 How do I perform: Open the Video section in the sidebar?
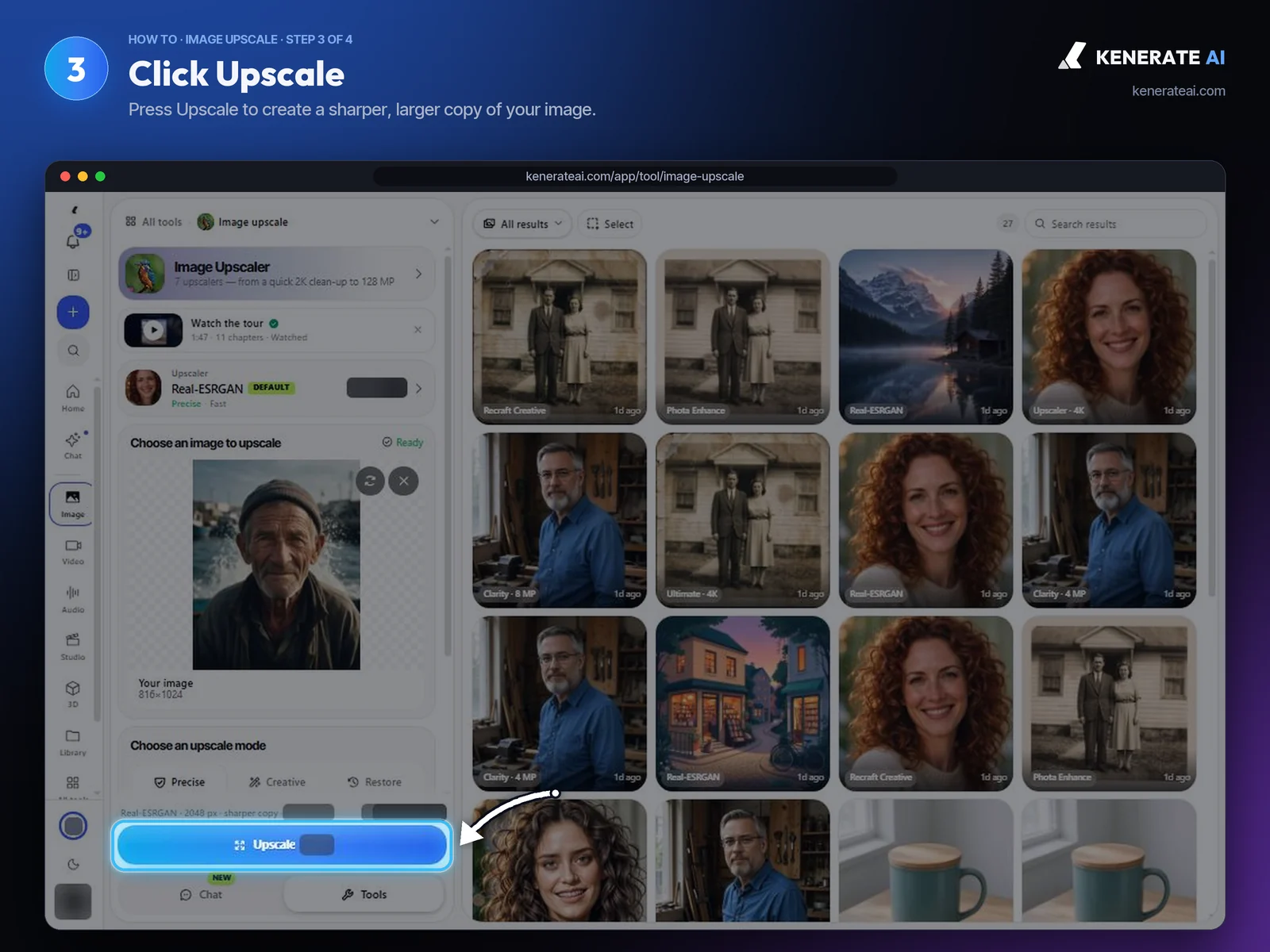tap(73, 552)
